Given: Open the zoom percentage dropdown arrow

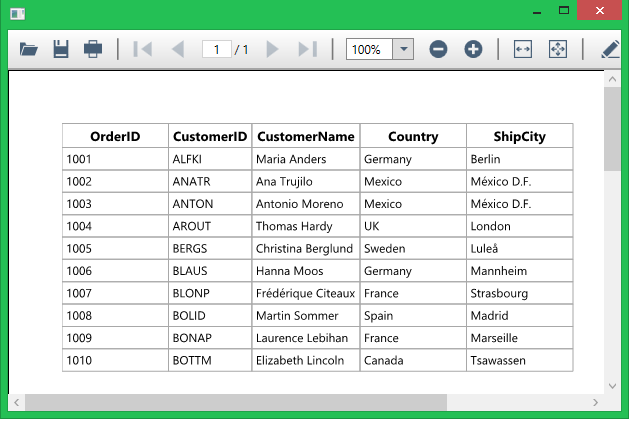Looking at the screenshot, I should point(403,49).
